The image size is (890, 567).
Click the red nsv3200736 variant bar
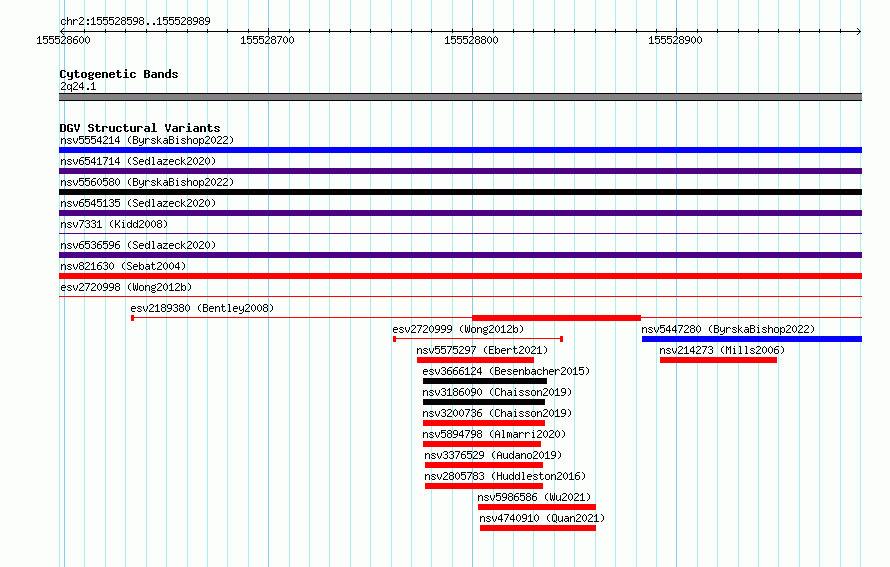[484, 423]
